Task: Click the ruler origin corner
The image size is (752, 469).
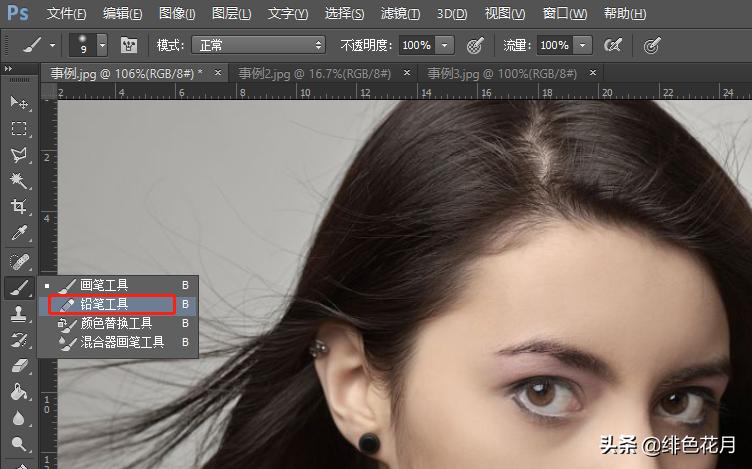Action: (49, 91)
